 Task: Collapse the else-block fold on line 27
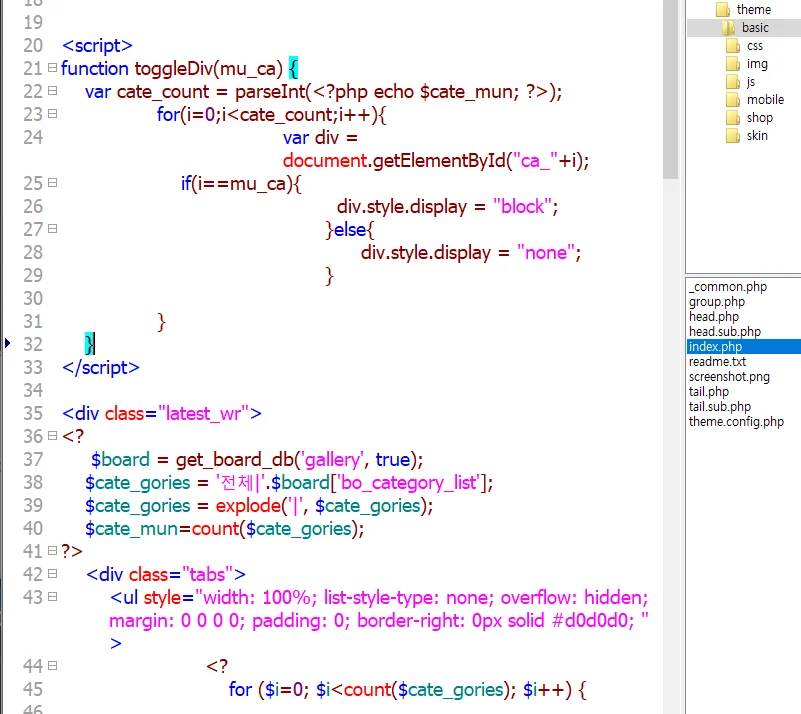click(52, 228)
